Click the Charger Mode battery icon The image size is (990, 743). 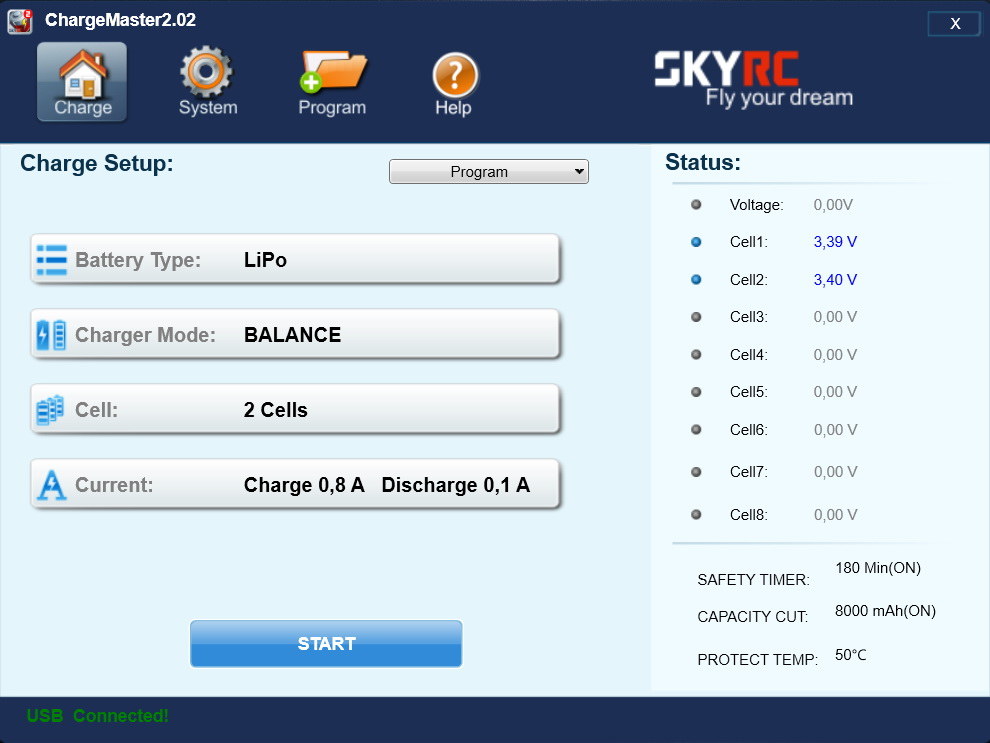(52, 335)
